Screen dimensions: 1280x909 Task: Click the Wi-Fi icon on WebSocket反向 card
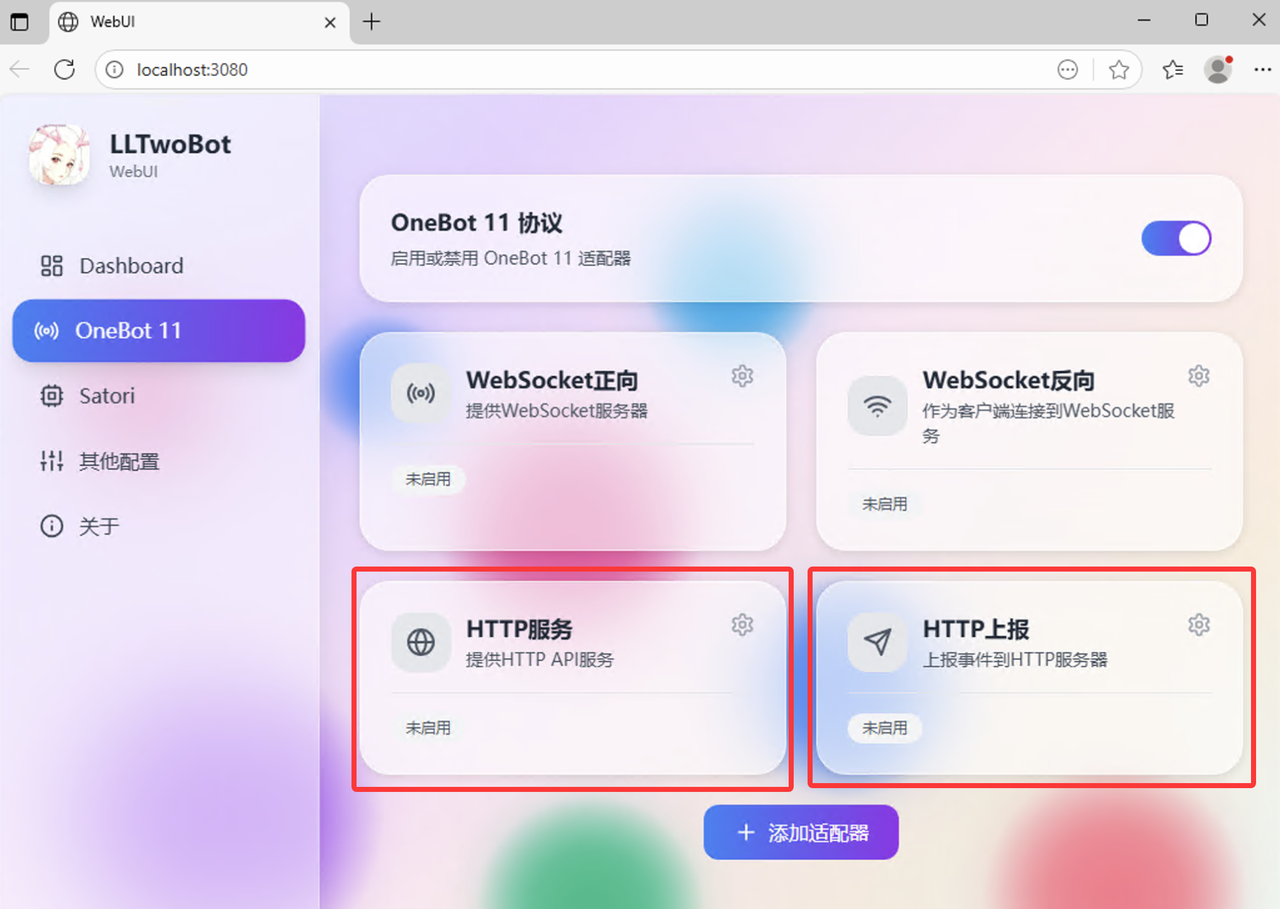coord(877,406)
